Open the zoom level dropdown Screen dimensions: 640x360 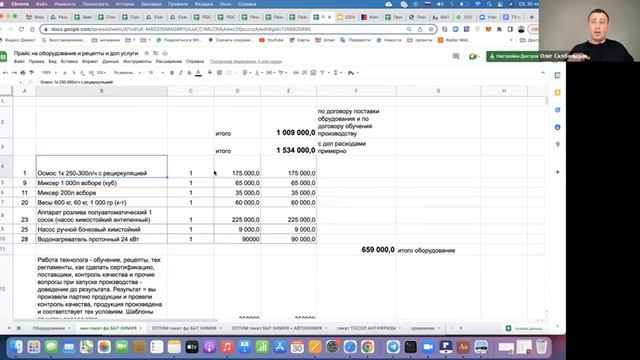click(49, 73)
